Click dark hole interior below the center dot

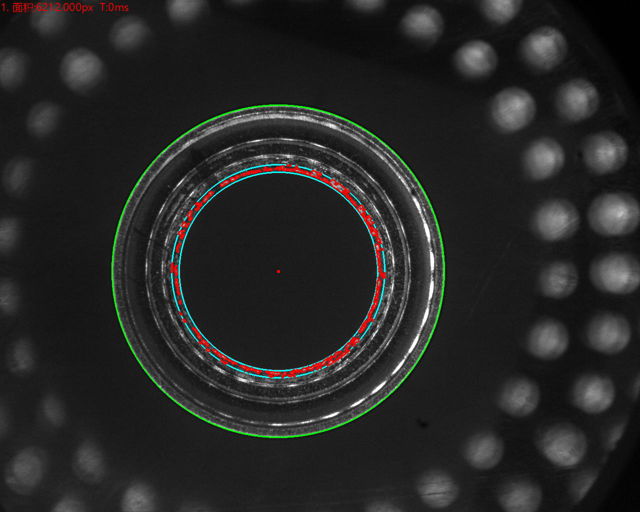[x=278, y=320]
